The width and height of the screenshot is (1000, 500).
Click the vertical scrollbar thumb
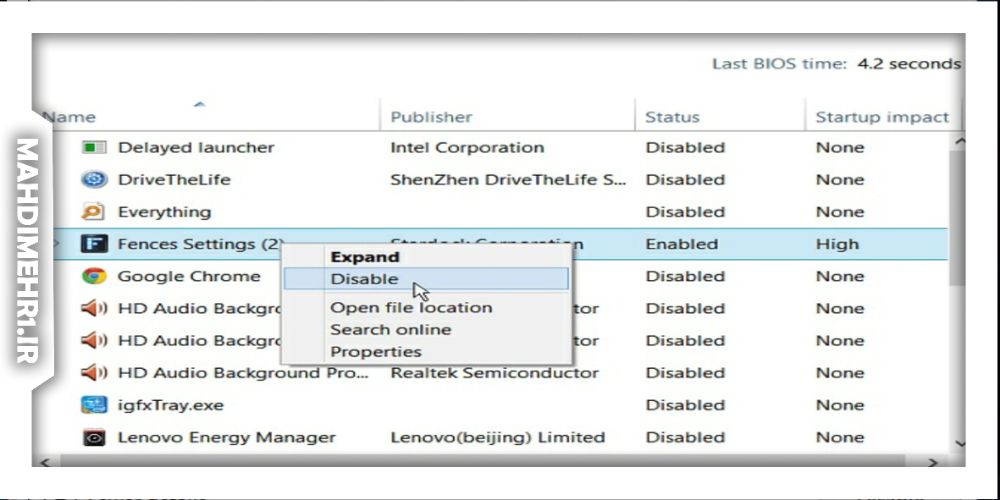957,217
